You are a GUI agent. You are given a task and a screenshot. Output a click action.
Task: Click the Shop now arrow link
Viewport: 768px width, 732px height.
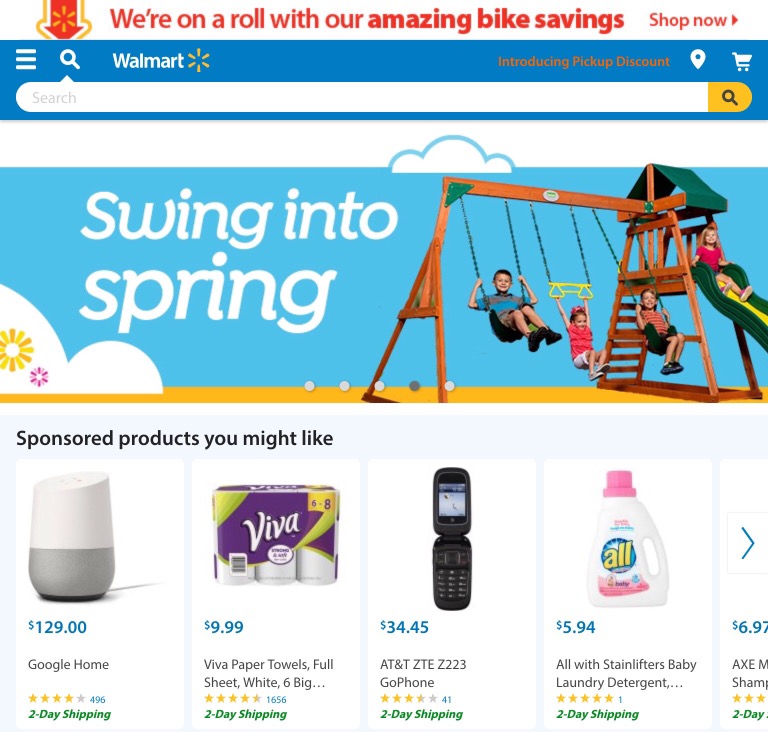click(693, 20)
